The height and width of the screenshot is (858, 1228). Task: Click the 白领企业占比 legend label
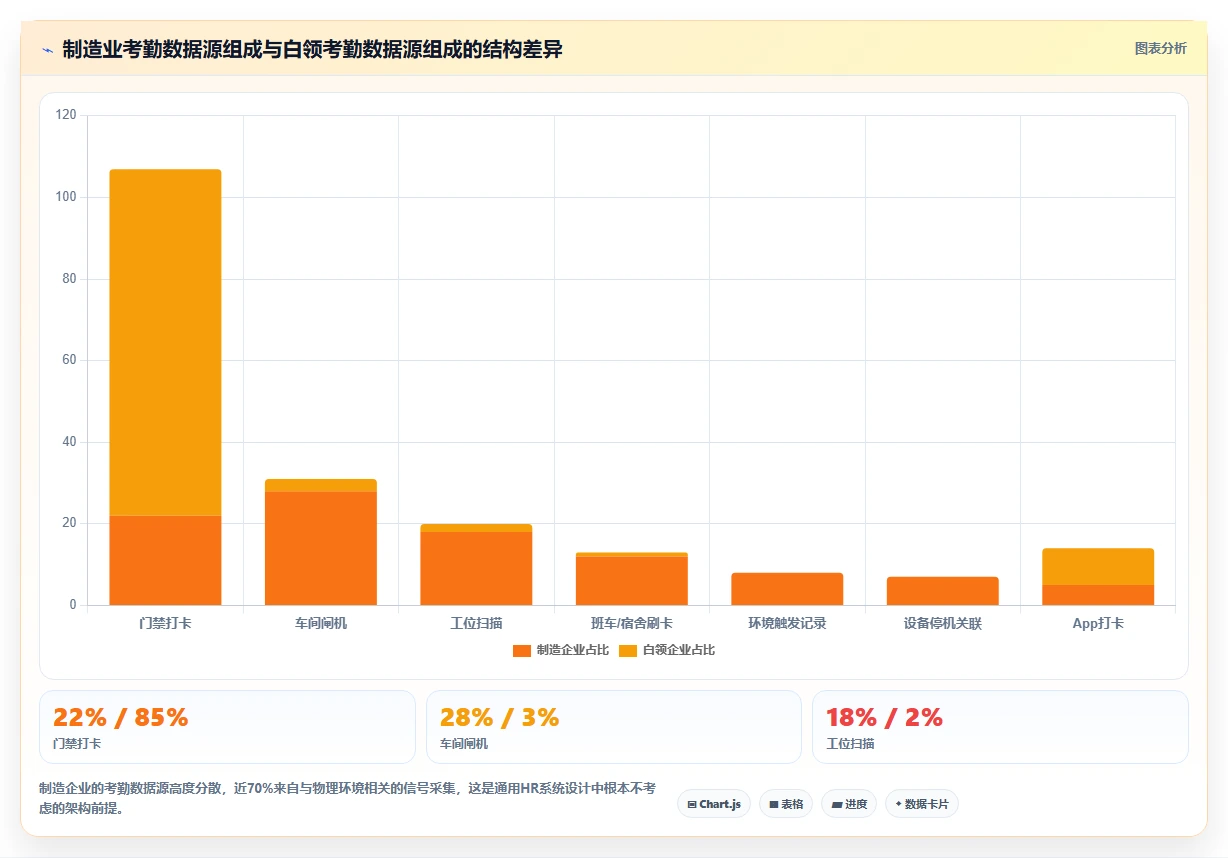679,650
